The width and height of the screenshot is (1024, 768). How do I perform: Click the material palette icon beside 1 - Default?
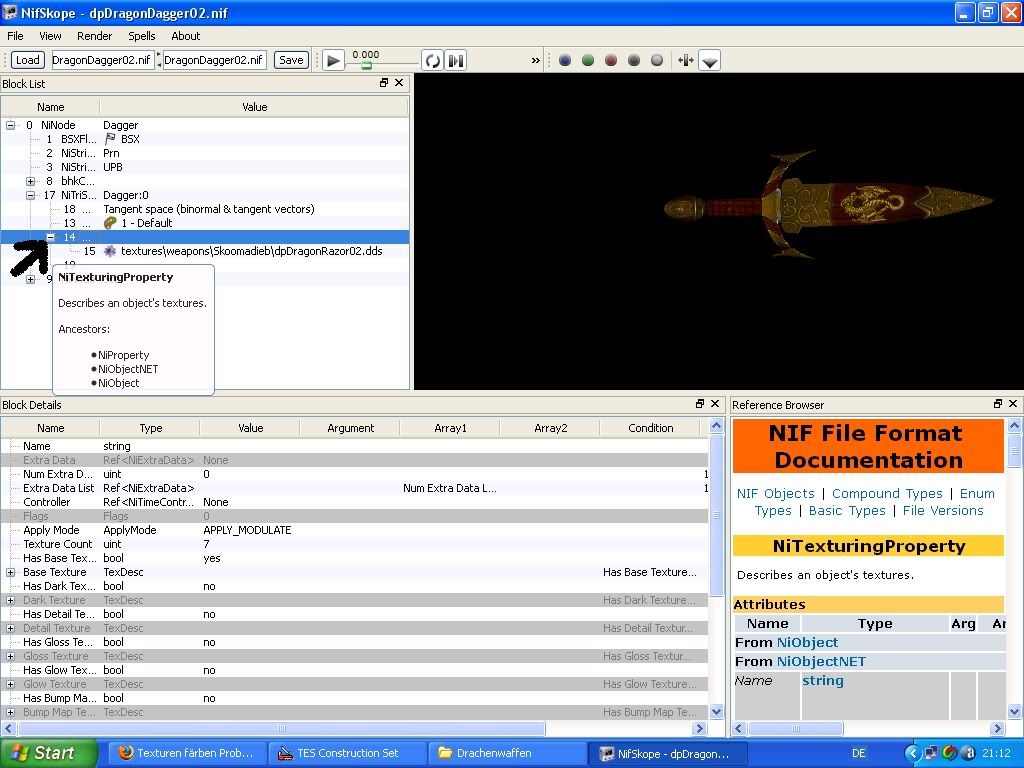click(x=110, y=223)
